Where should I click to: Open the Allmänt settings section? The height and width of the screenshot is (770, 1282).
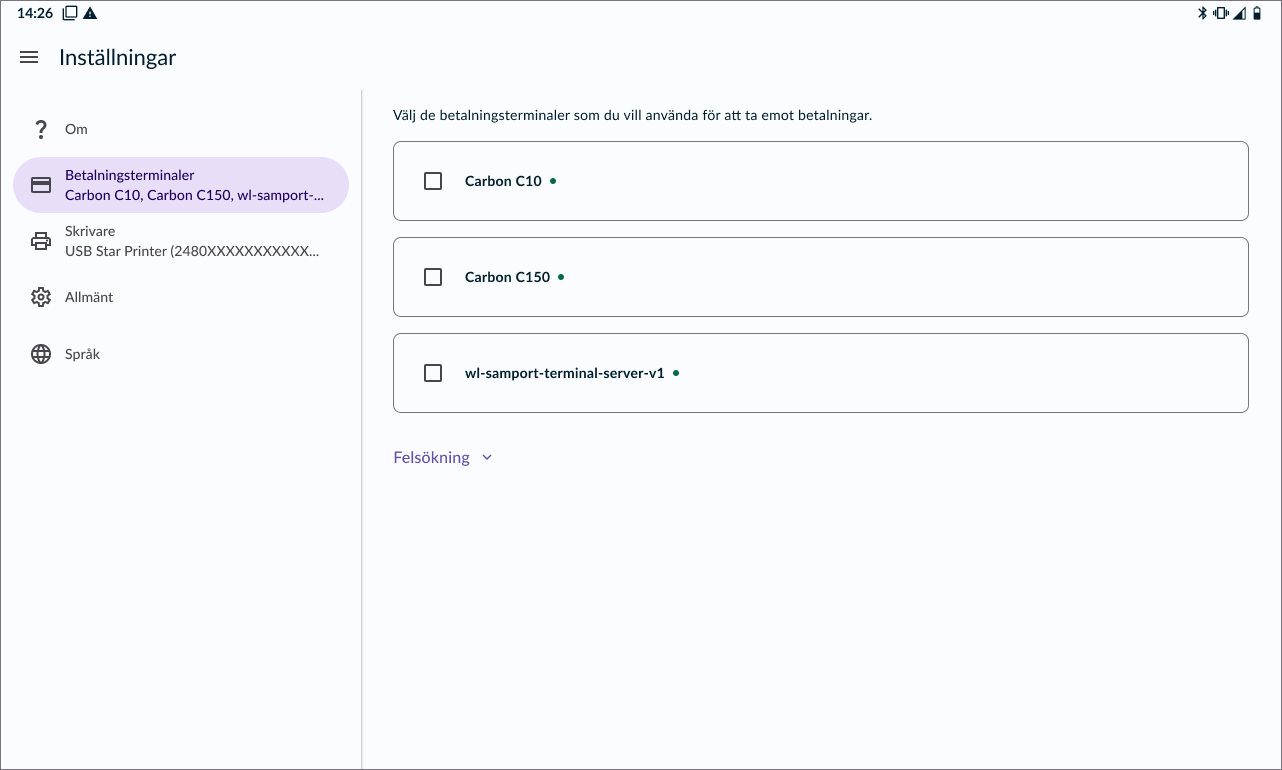(x=180, y=297)
